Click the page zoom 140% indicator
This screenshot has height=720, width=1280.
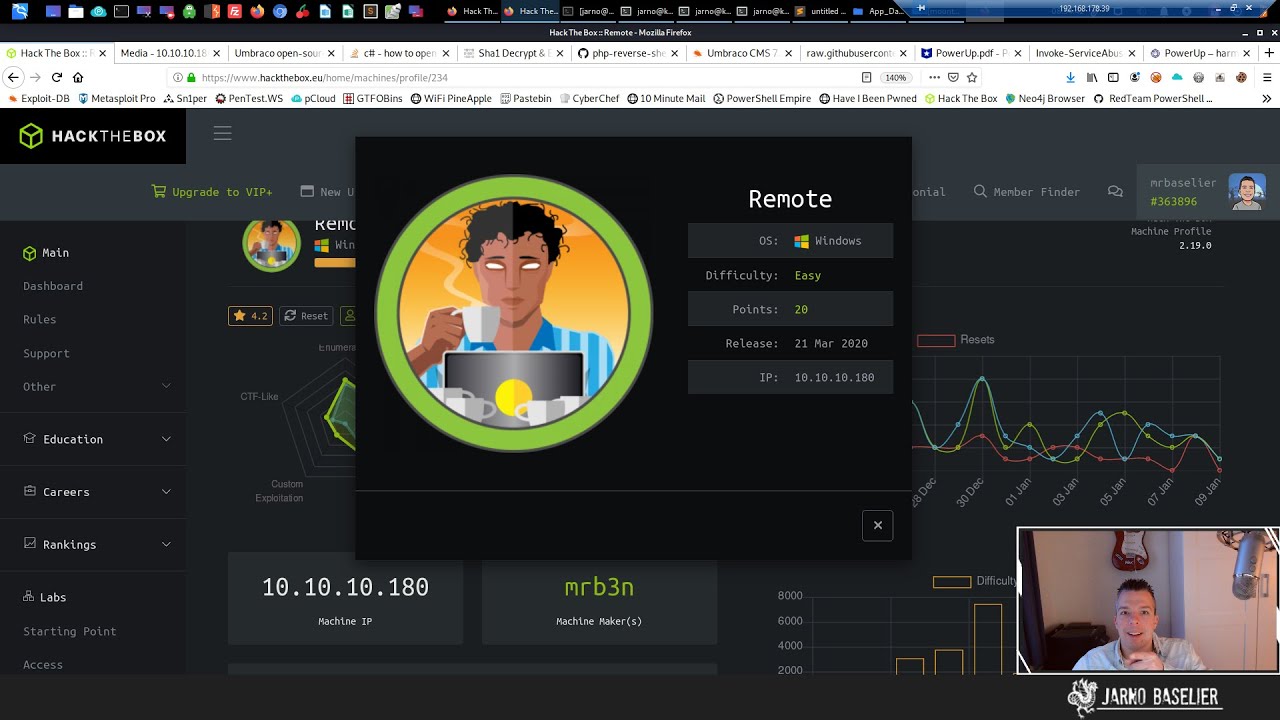(895, 77)
